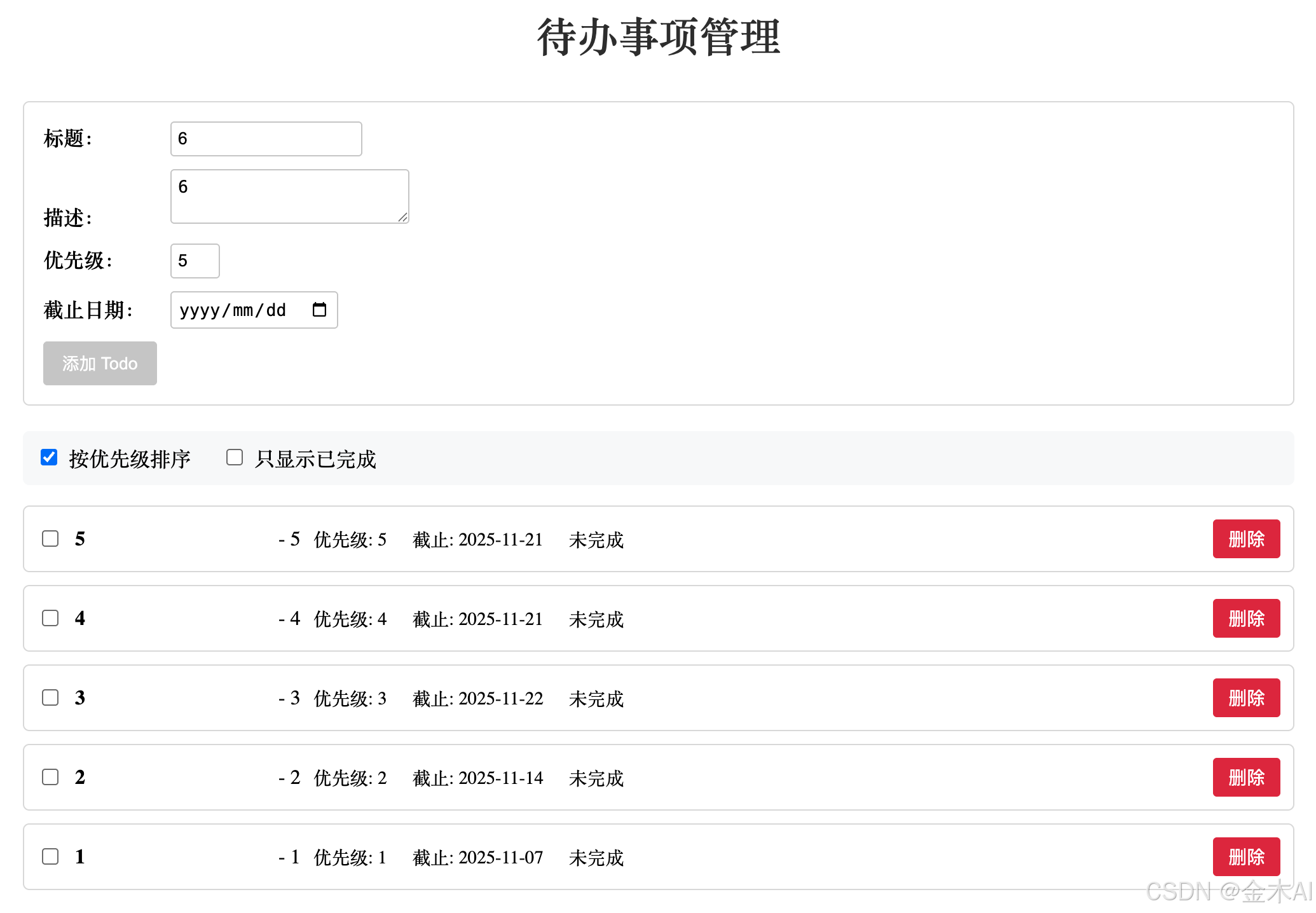
Task: Mark todo item 5 as completed
Action: point(50,539)
